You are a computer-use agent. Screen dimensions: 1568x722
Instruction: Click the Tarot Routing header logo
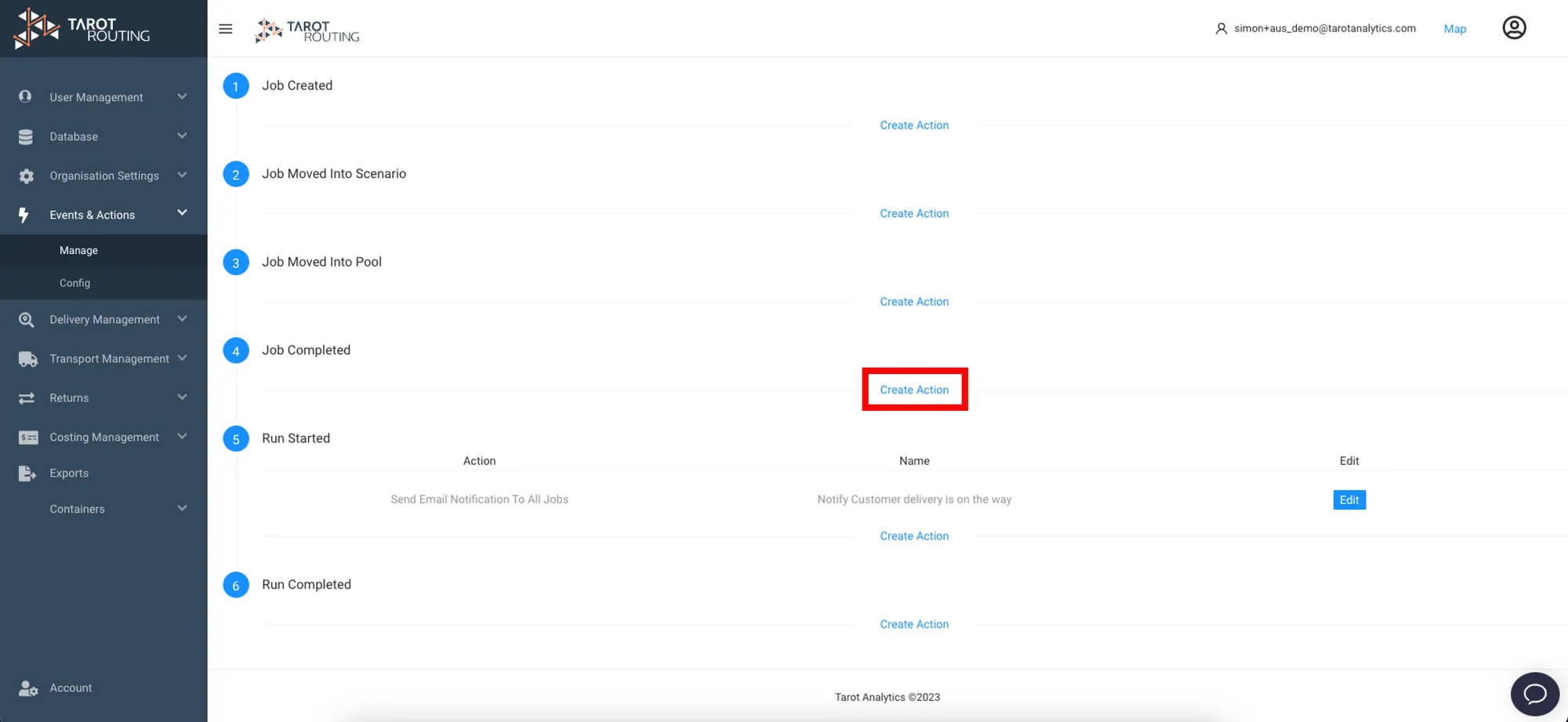pos(307,31)
